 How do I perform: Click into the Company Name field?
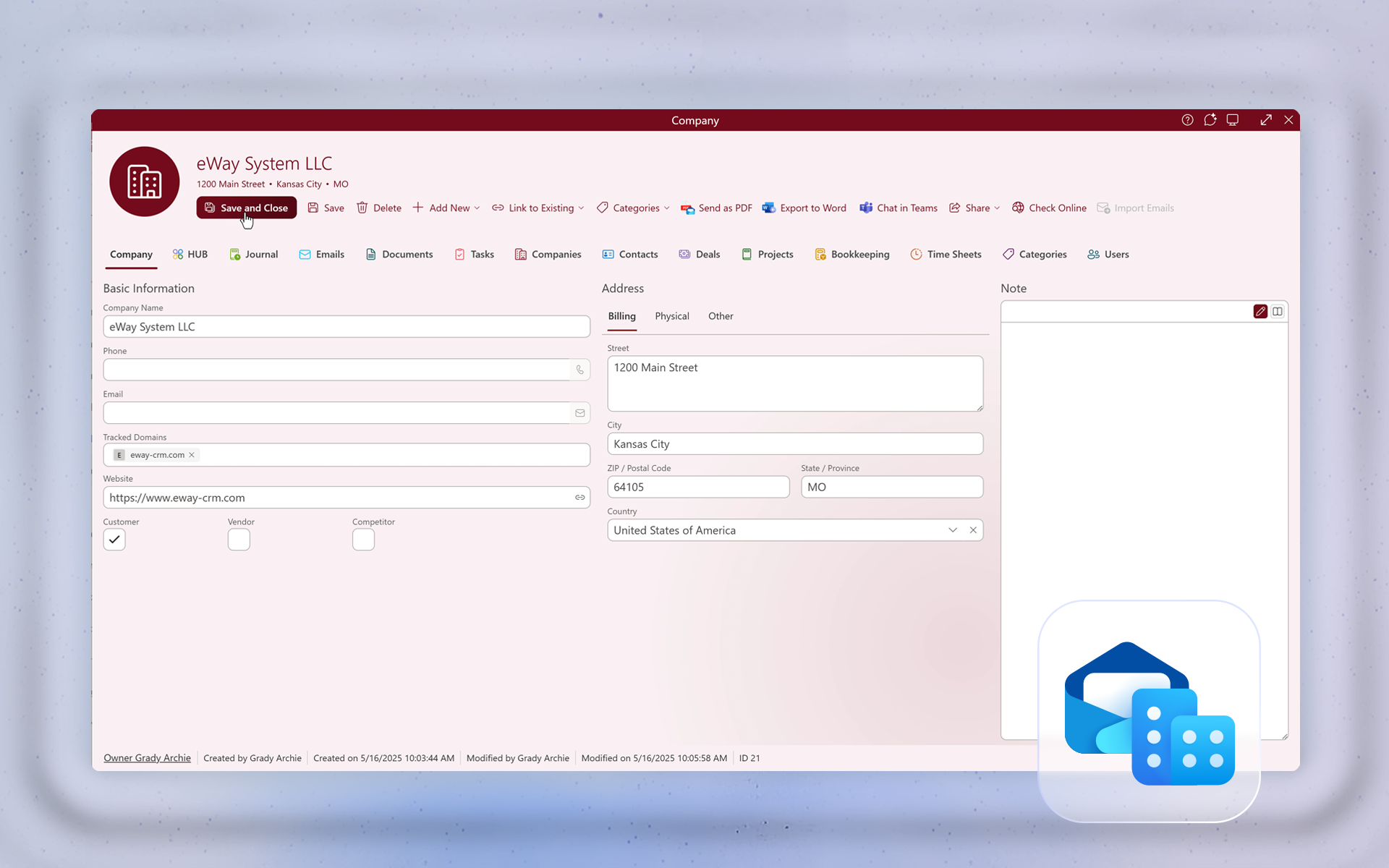click(x=347, y=327)
